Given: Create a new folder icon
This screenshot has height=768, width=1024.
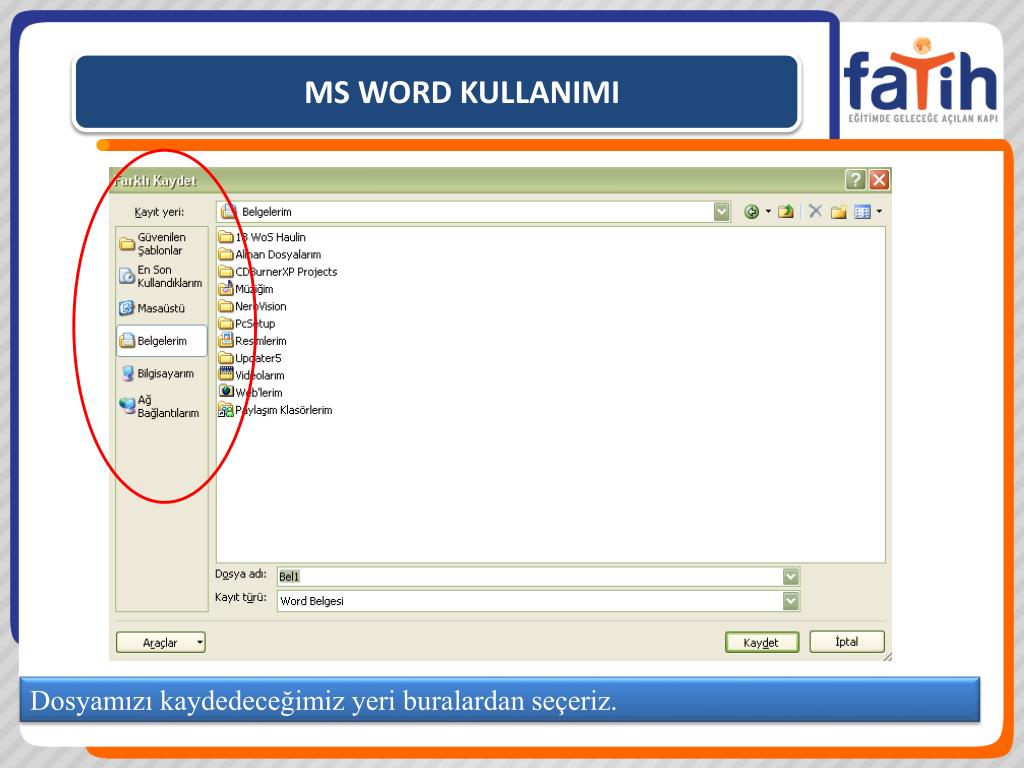Looking at the screenshot, I should [839, 212].
